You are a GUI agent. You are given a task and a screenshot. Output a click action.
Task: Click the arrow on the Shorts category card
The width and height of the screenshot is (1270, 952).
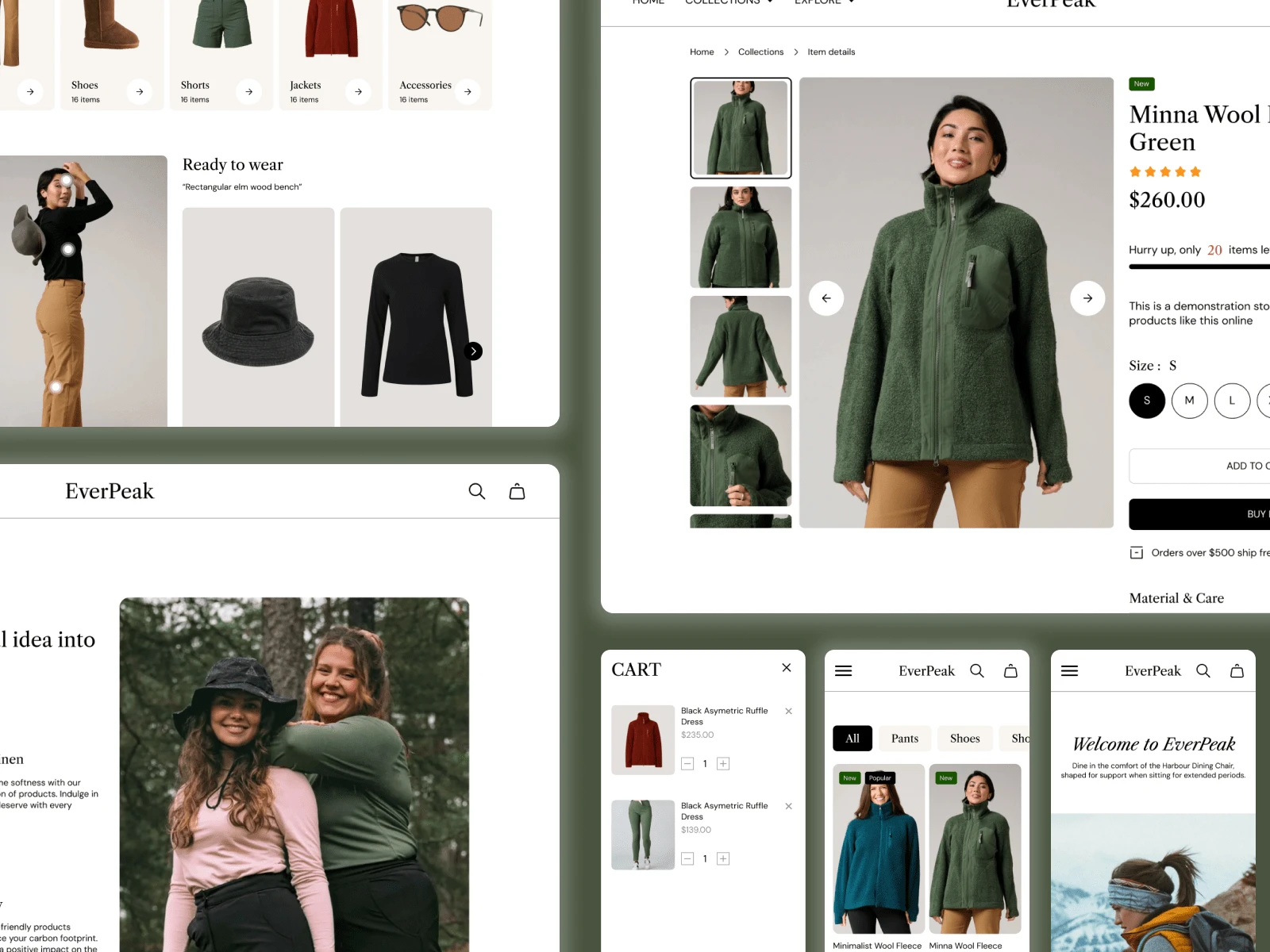[x=249, y=92]
